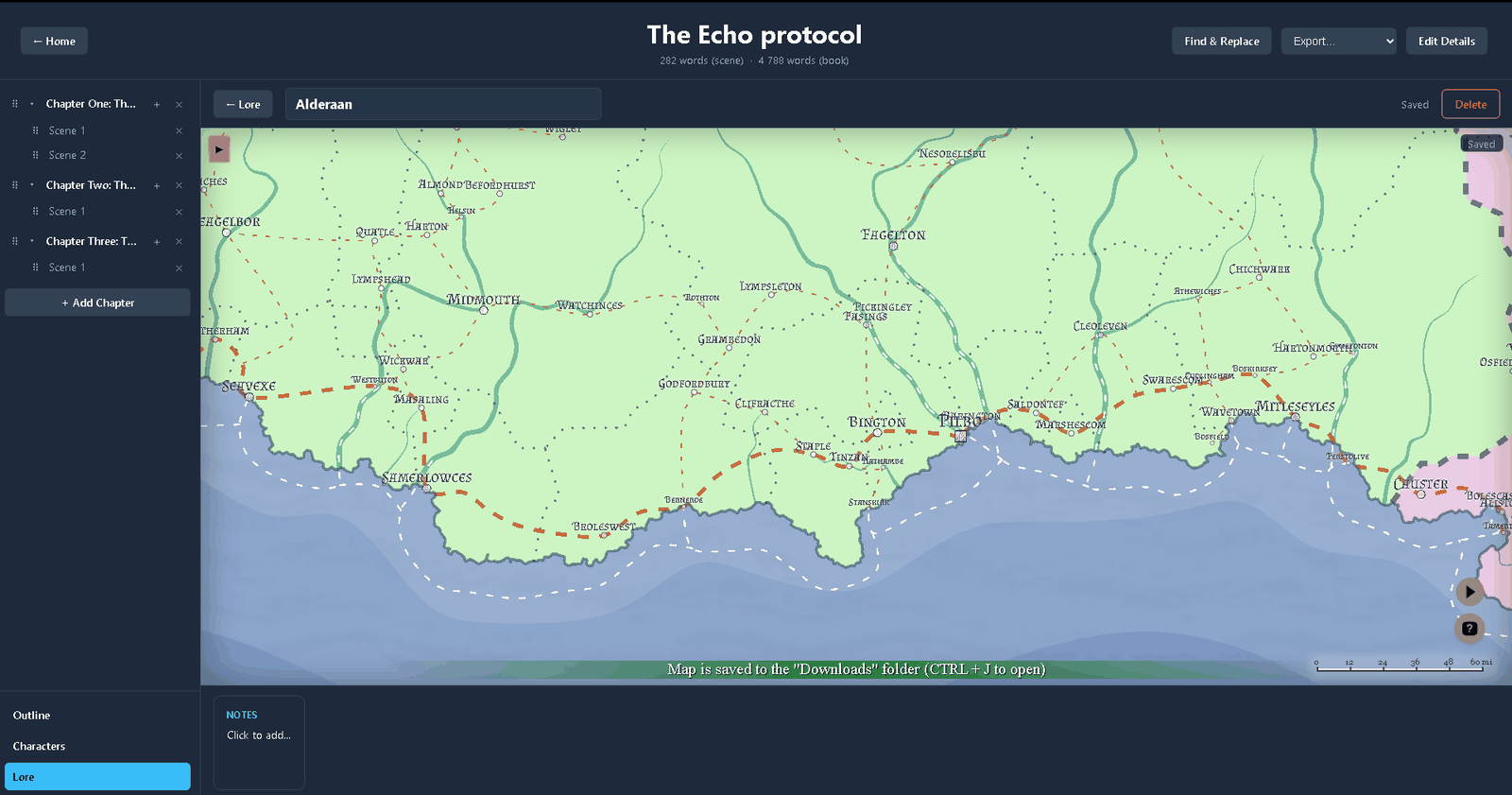Click the drag handle of Chapter Two Scene 1
This screenshot has width=1512, height=795.
pyautogui.click(x=36, y=212)
